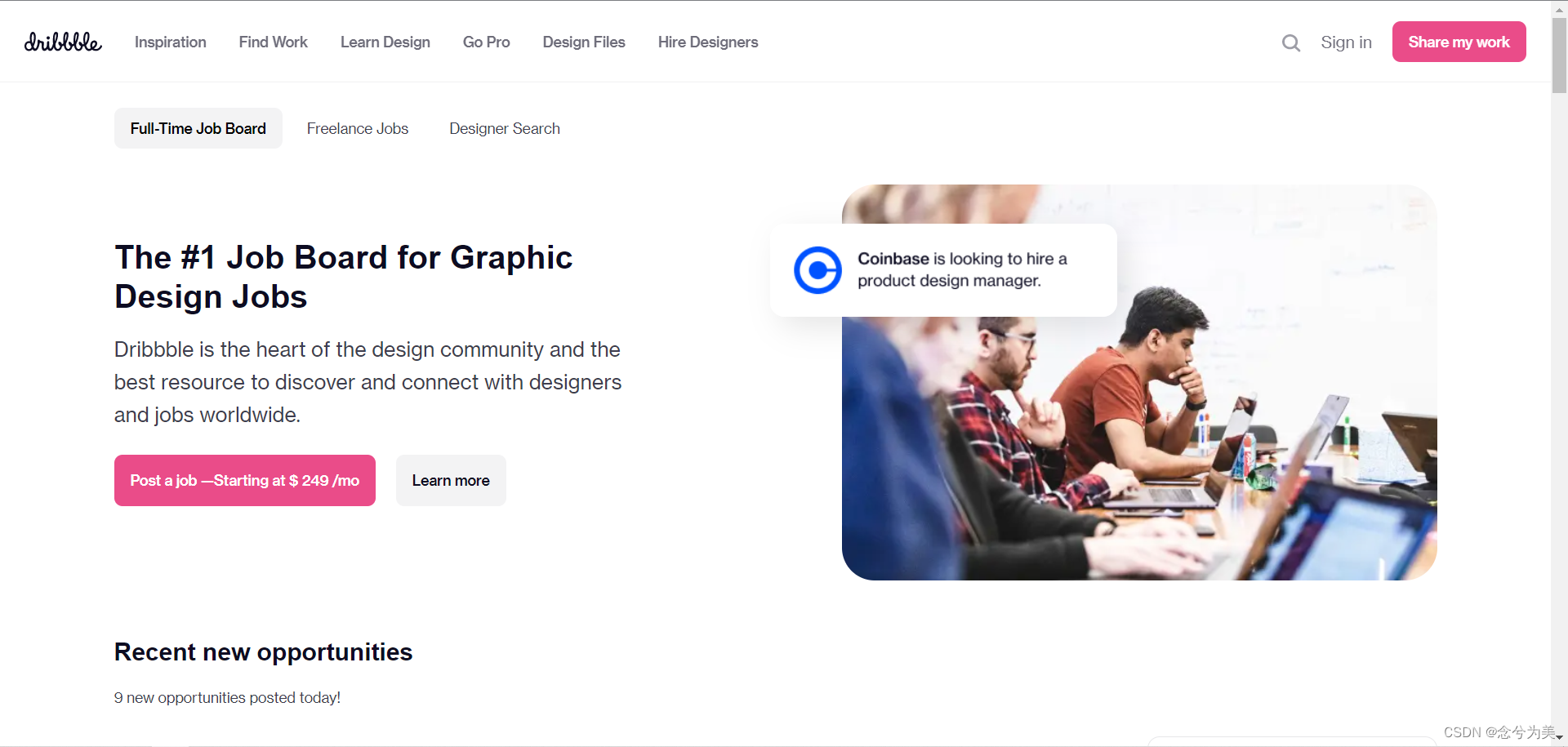1568x747 pixels.
Task: Click the Dribbble logo
Action: pos(63,42)
